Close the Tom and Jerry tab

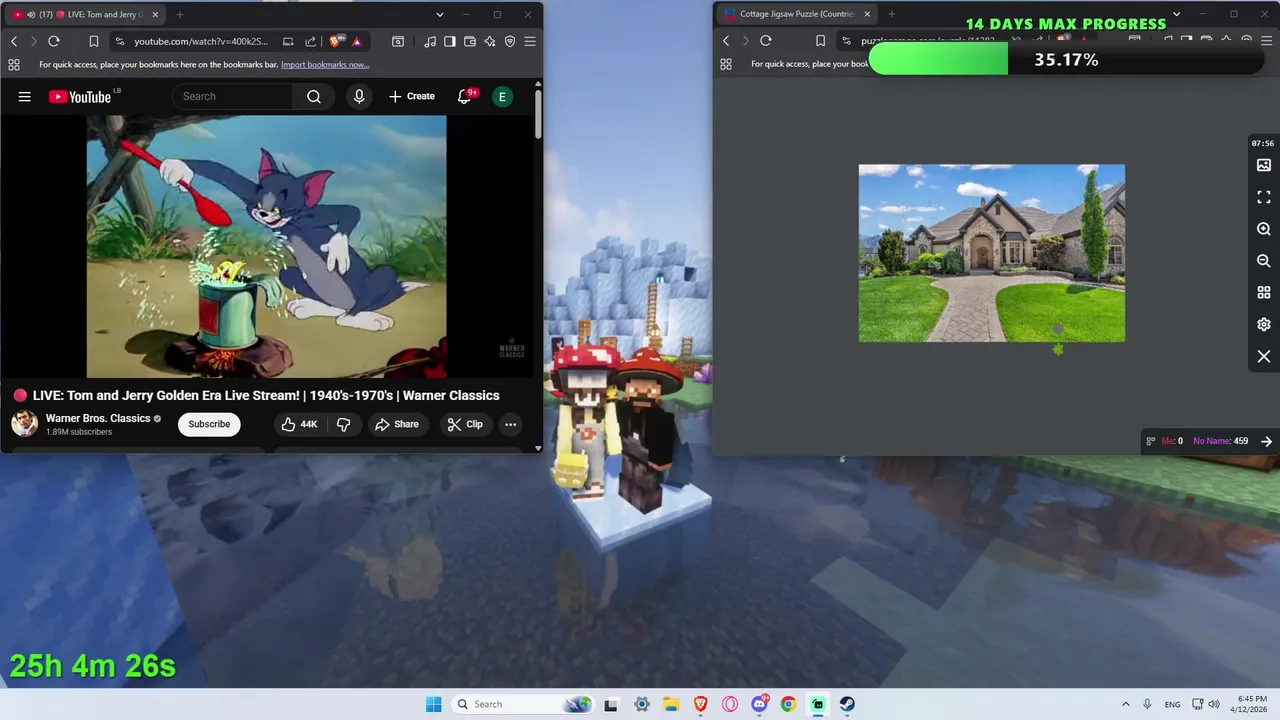coord(155,14)
